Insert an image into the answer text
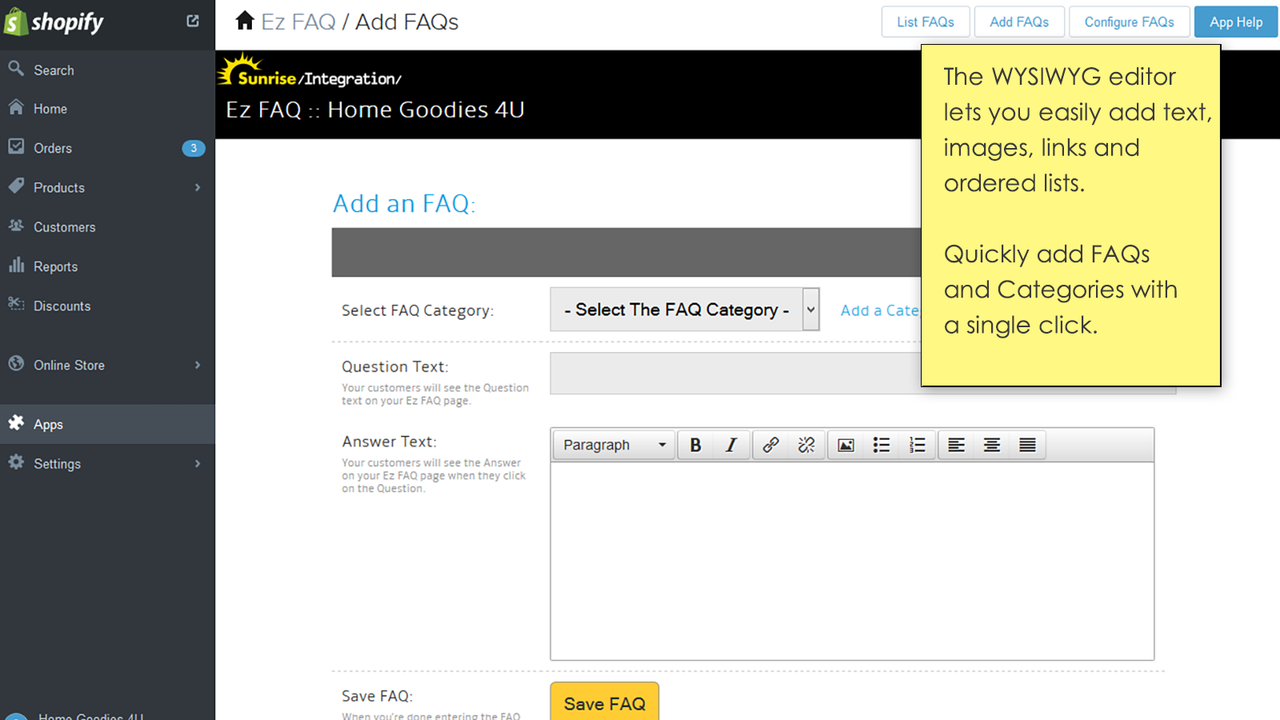Screen dimensions: 1280x720 coord(845,444)
